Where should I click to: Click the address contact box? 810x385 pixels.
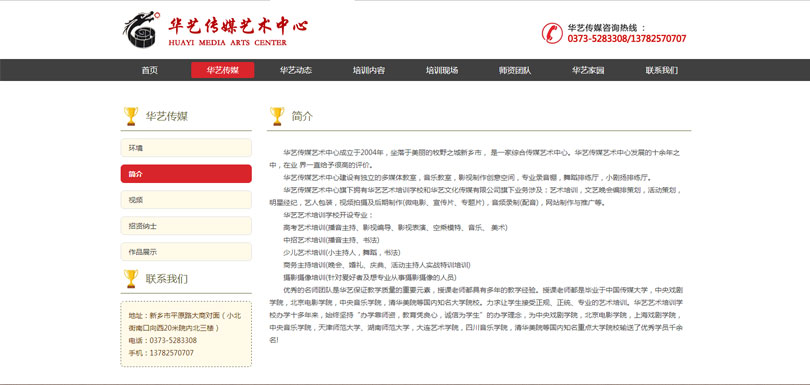pyautogui.click(x=186, y=334)
